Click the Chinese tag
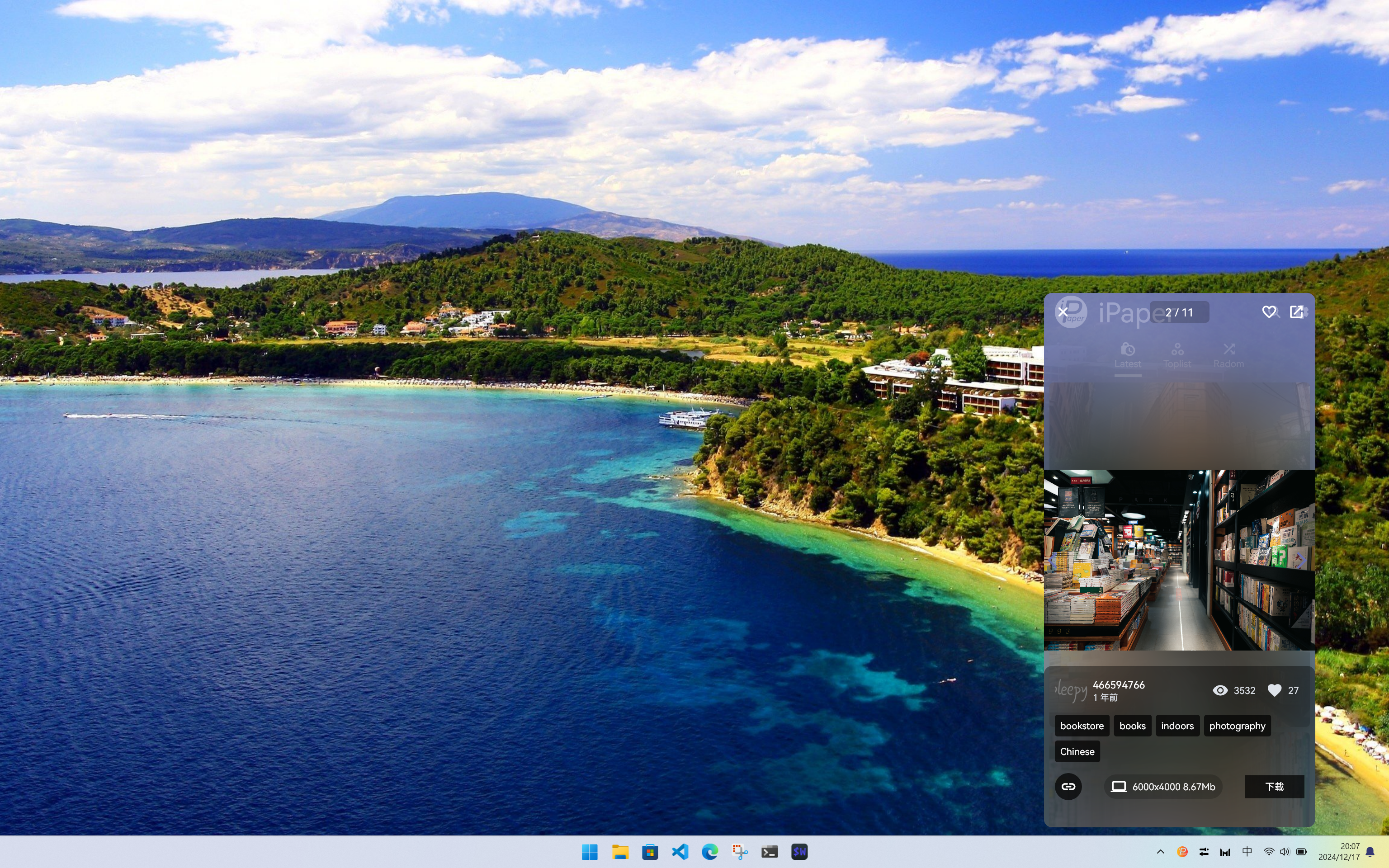Image resolution: width=1389 pixels, height=868 pixels. pos(1077,751)
